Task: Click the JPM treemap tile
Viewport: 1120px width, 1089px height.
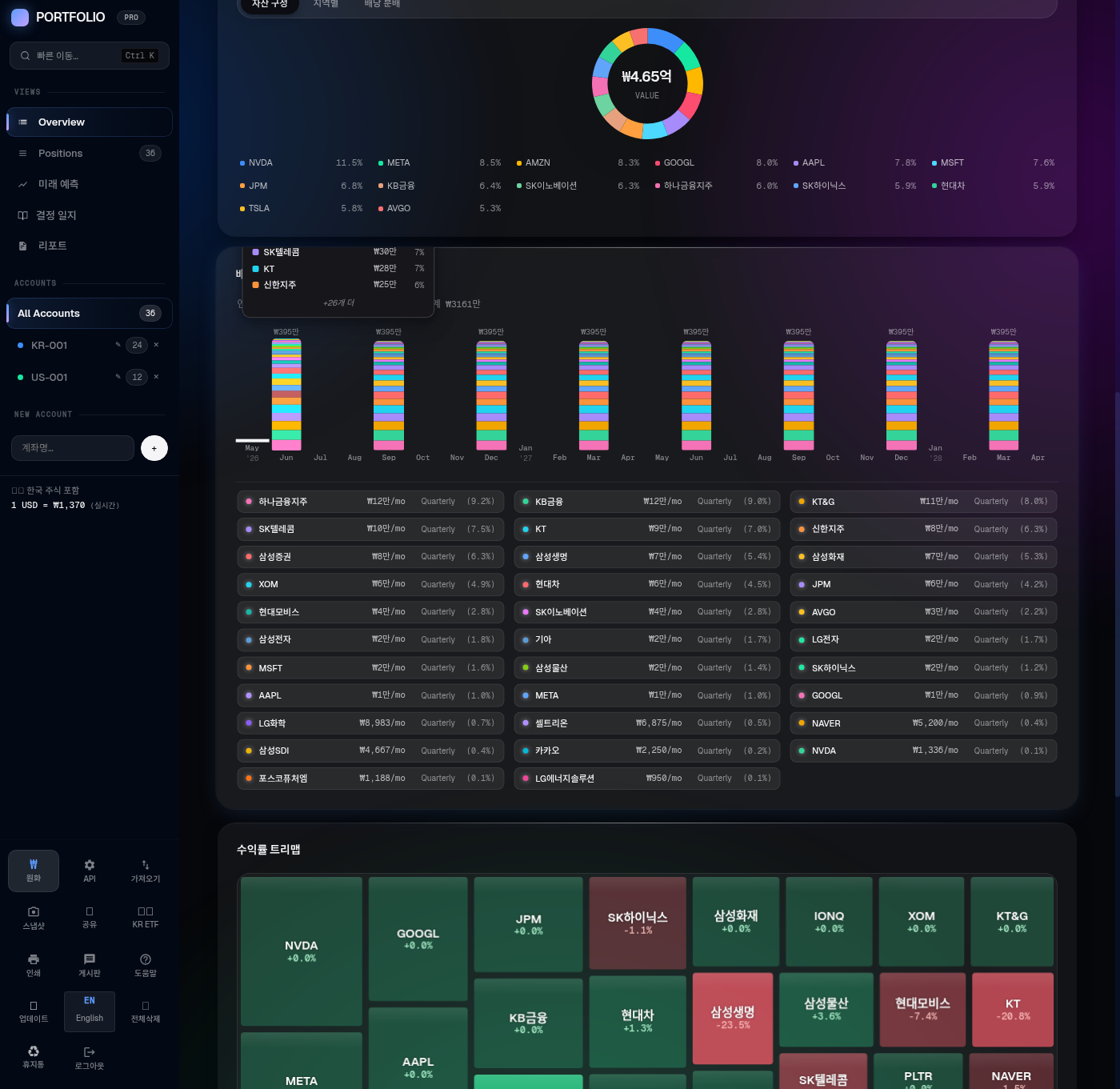Action: 529,924
